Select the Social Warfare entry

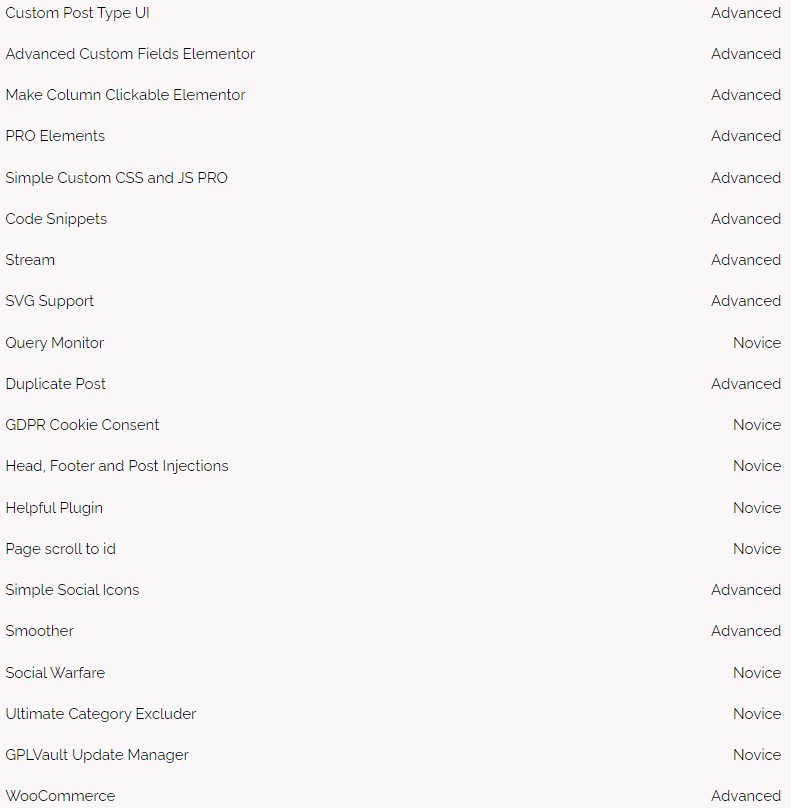click(55, 673)
